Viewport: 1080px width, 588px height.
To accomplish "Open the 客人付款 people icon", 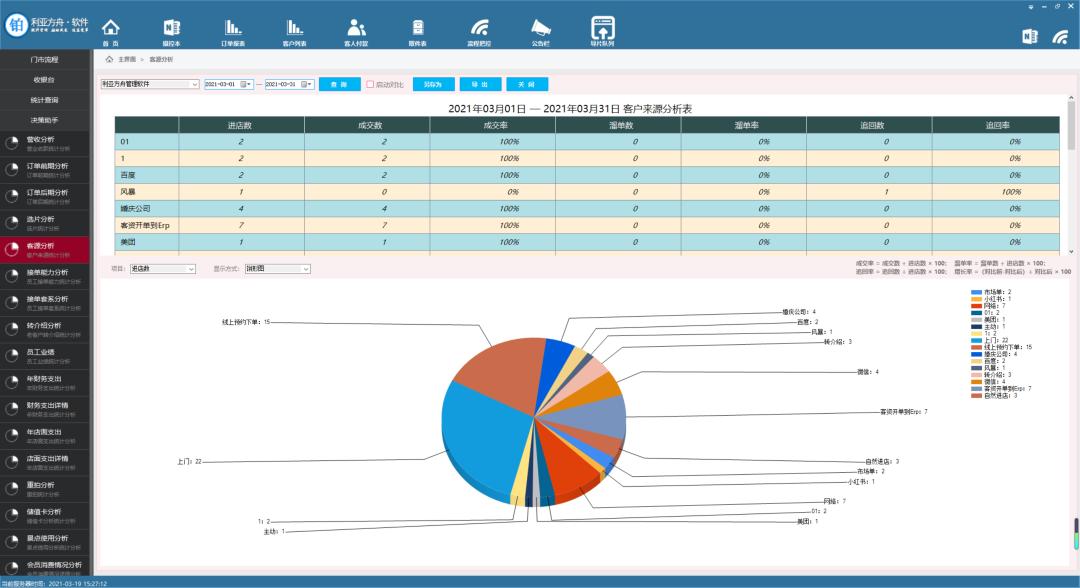I will (356, 31).
